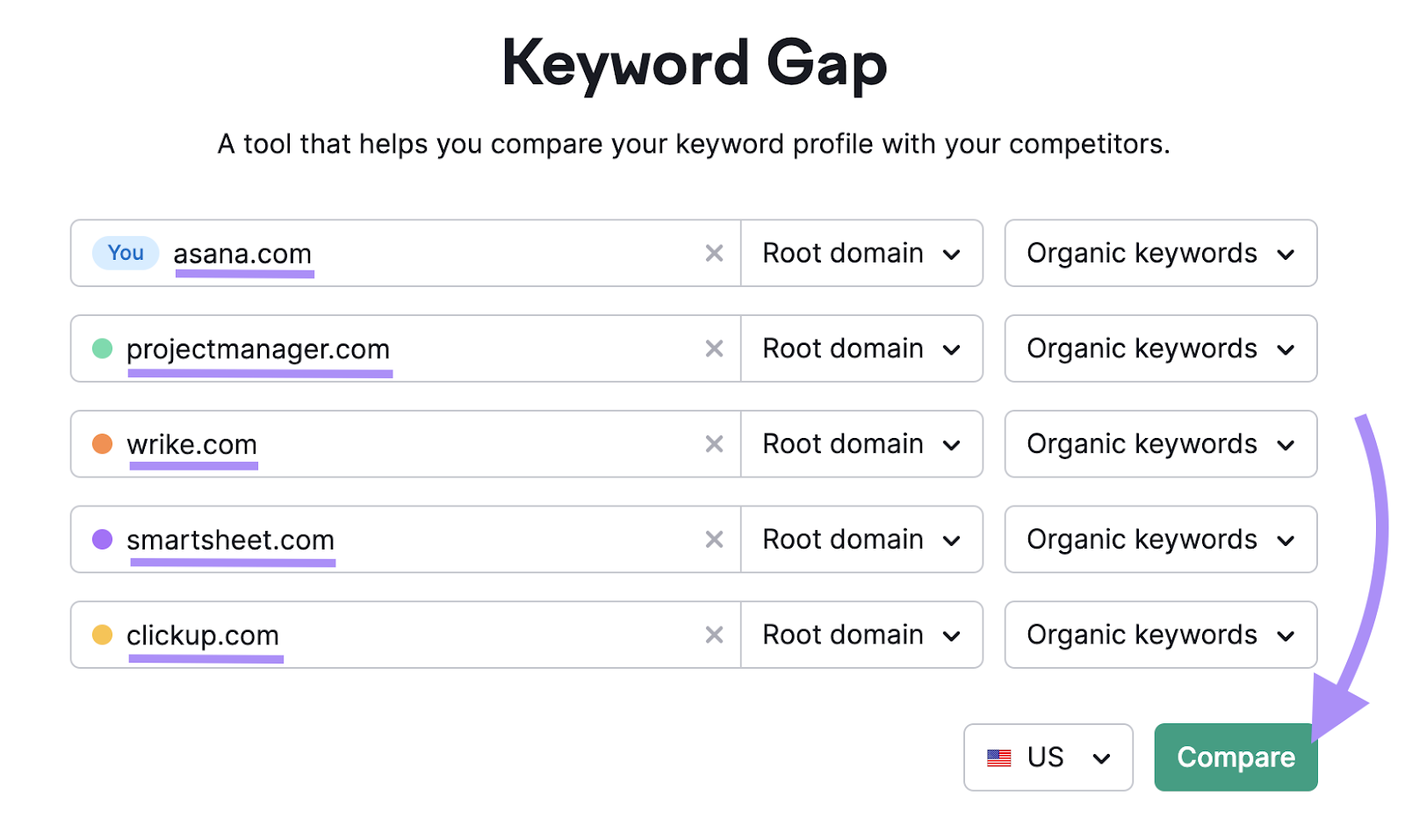Open Organic keywords dropdown for wrike.com
The width and height of the screenshot is (1405, 840).
(x=1160, y=444)
